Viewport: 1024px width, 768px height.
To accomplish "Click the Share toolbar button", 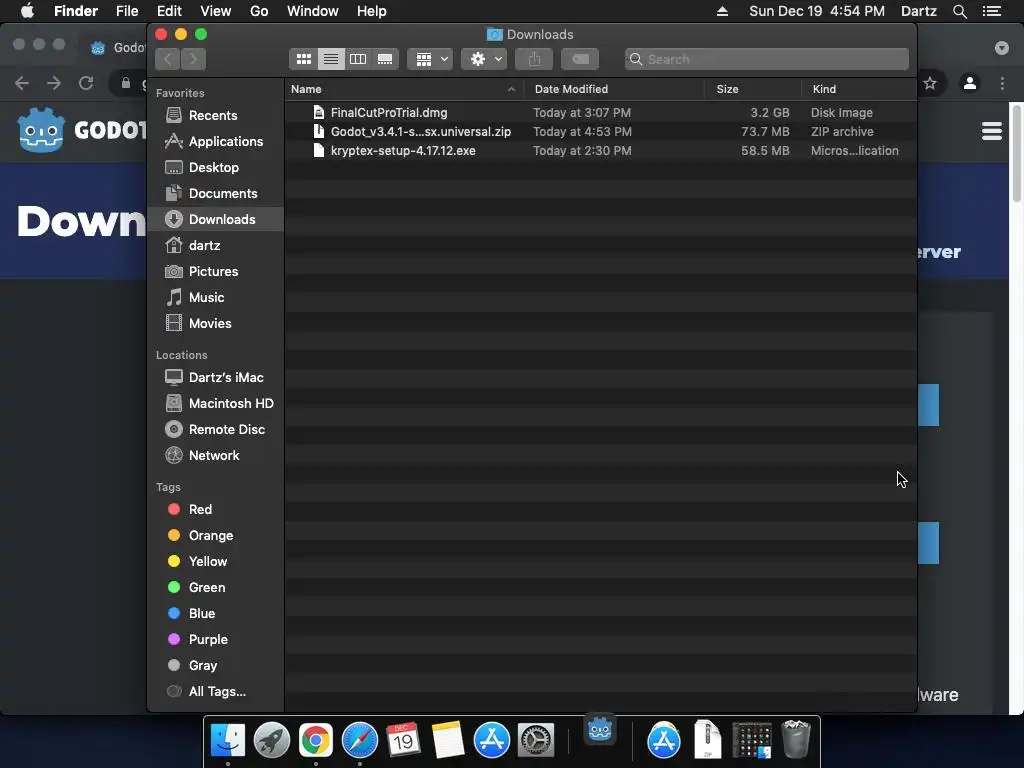I will pyautogui.click(x=534, y=59).
